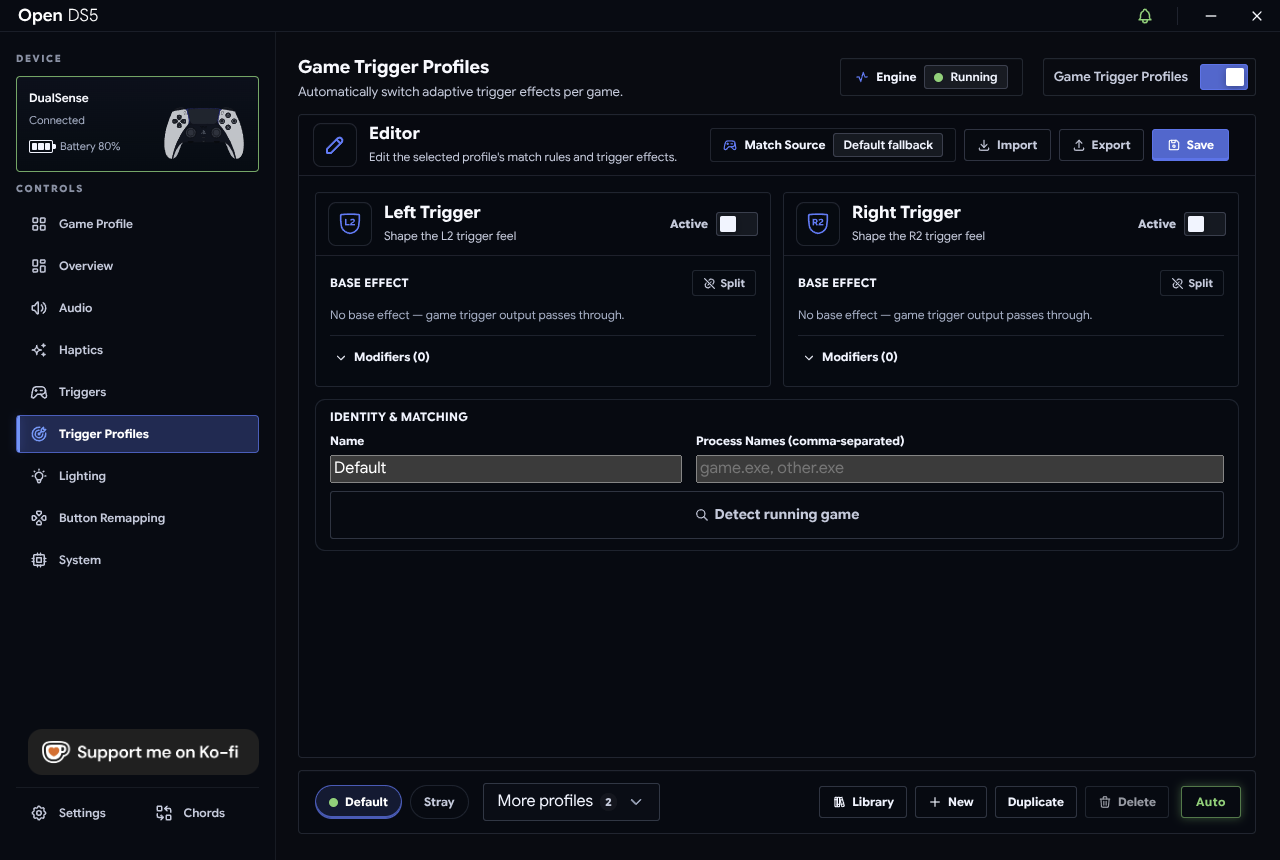1280x860 pixels.
Task: Click the Export button
Action: coord(1101,145)
